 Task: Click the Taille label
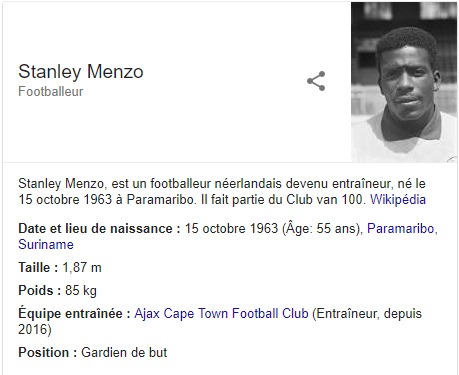click(38, 267)
